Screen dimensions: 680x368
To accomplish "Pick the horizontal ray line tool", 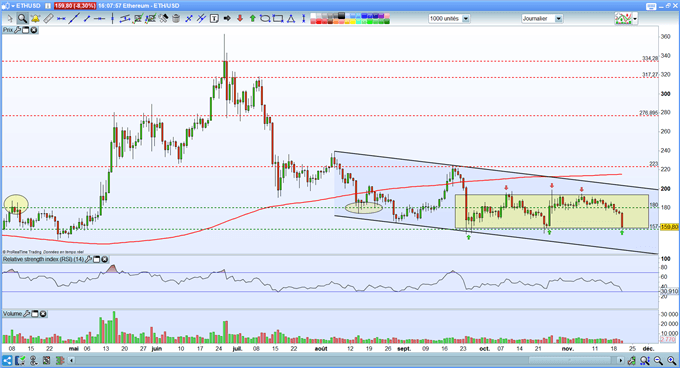I will tap(100, 19).
